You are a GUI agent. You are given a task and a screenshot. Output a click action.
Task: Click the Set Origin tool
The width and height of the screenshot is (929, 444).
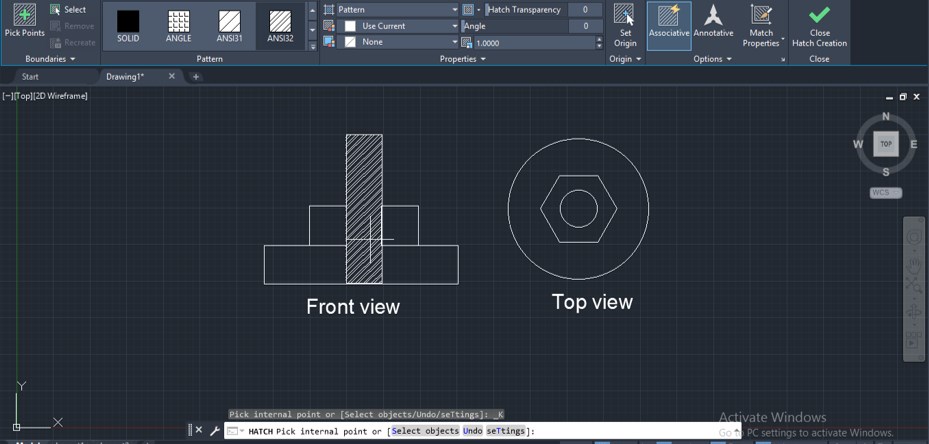pyautogui.click(x=625, y=26)
